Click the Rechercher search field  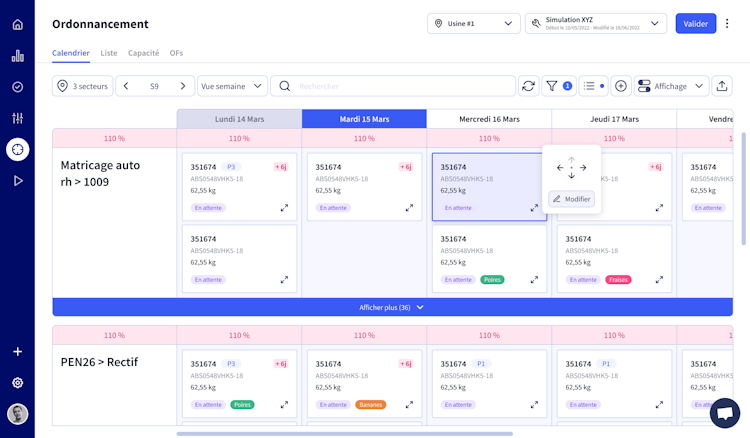tap(393, 86)
